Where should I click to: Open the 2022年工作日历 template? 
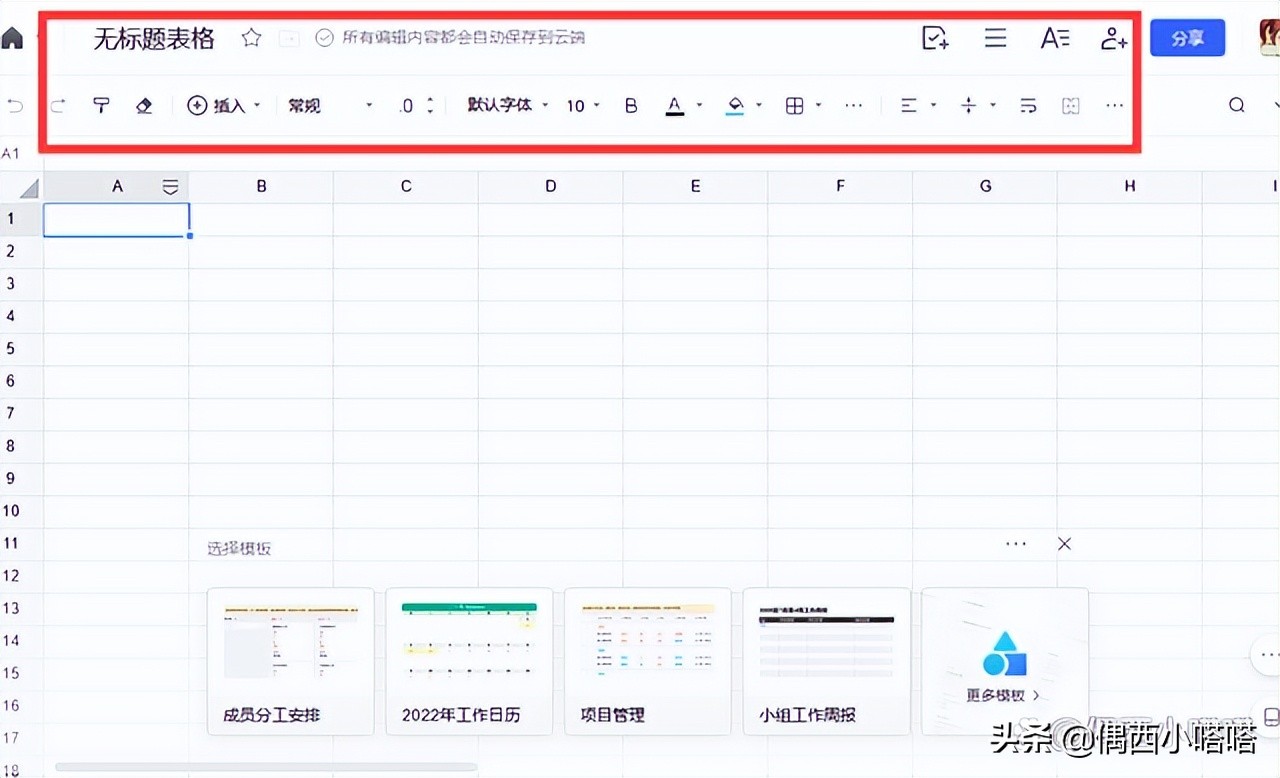469,662
